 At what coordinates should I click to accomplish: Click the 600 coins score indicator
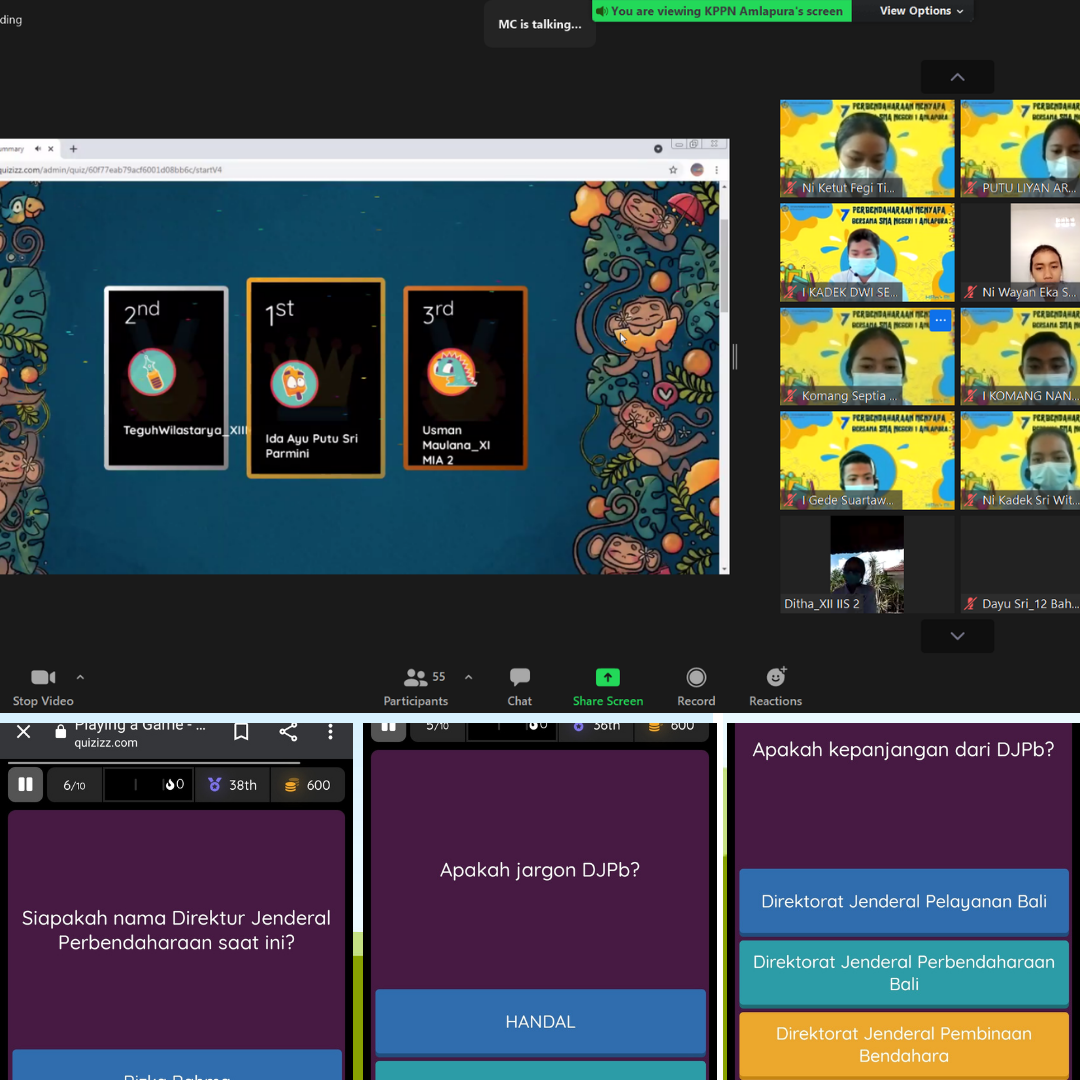point(307,785)
